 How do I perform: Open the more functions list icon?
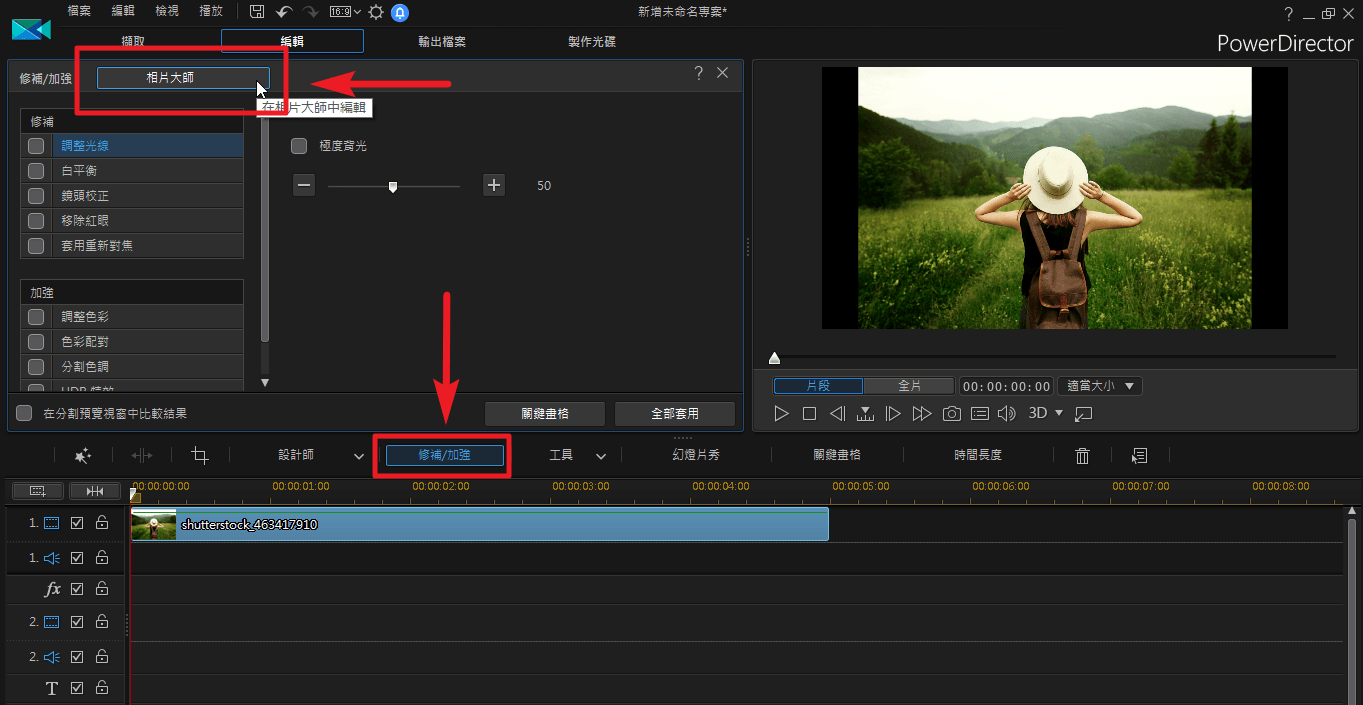click(x=1139, y=455)
